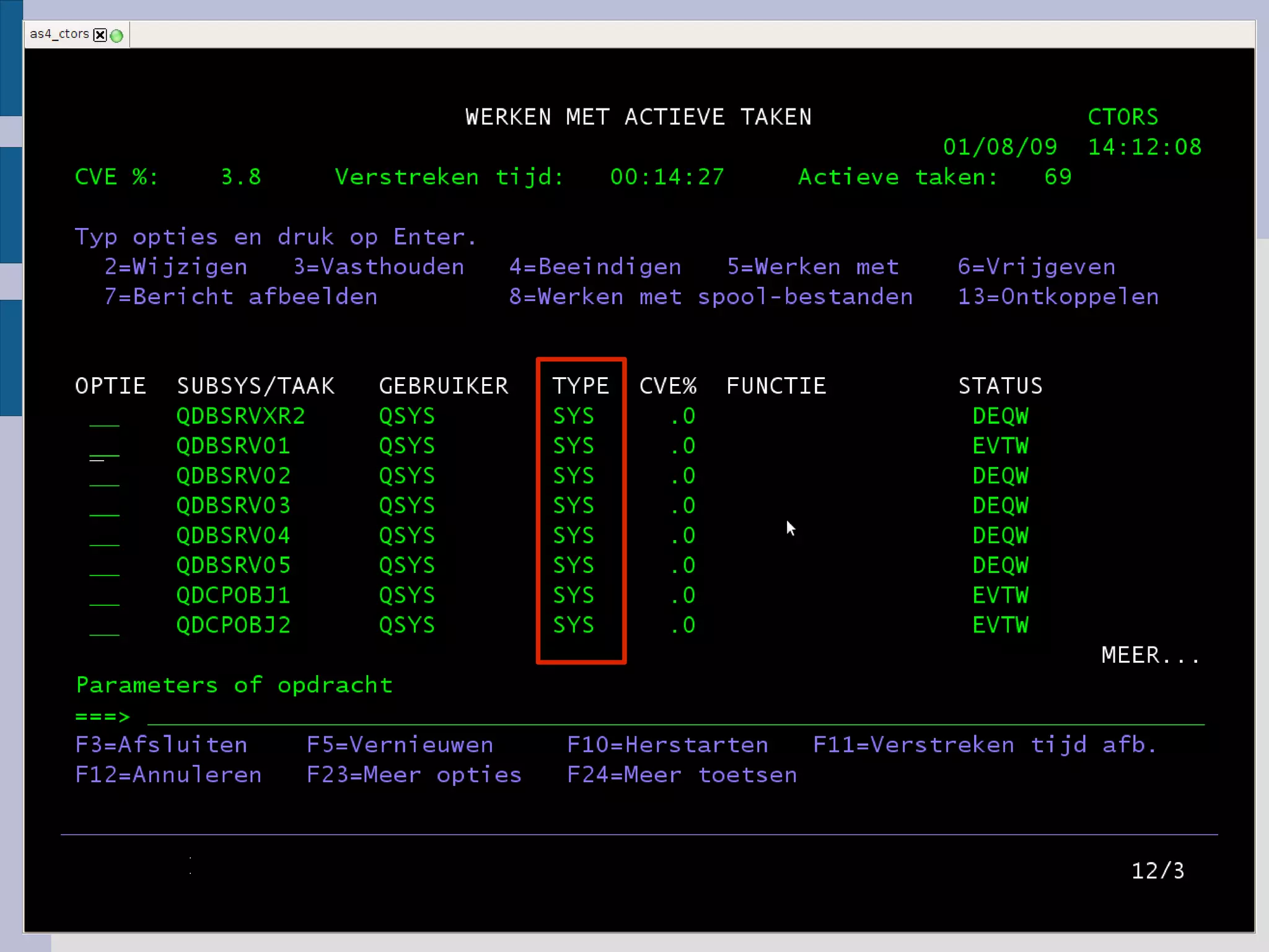This screenshot has width=1269, height=952.
Task: Click F23=Meer opties label
Action: 414,775
